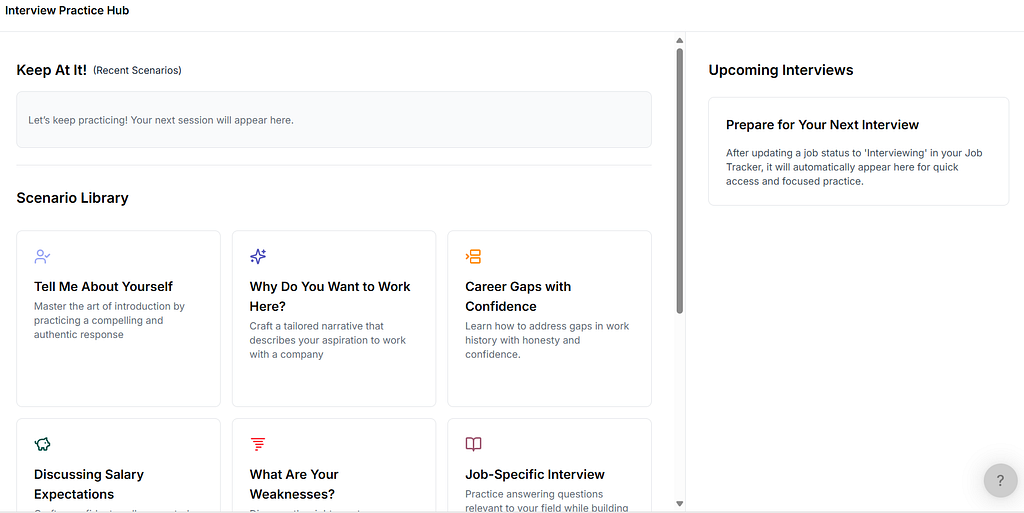The image size is (1024, 513).
Task: Click the vertical scrollbar thumb
Action: point(679,181)
